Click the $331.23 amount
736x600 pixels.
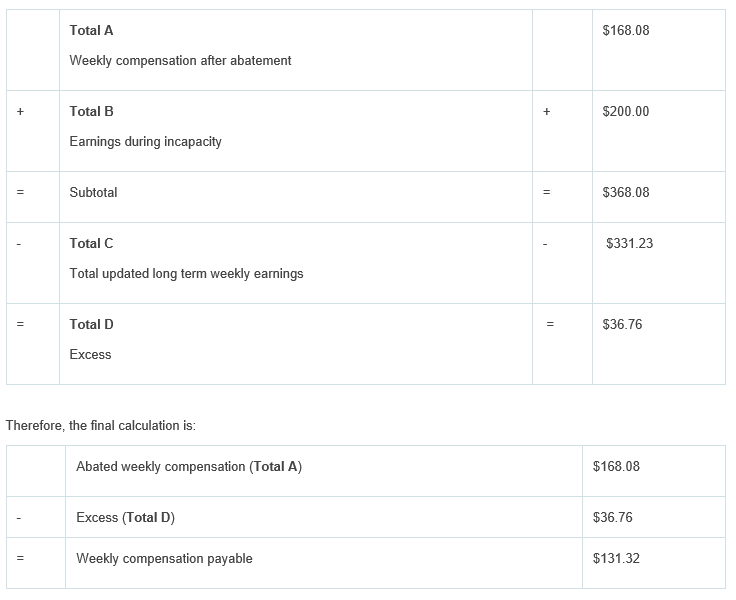pyautogui.click(x=629, y=244)
